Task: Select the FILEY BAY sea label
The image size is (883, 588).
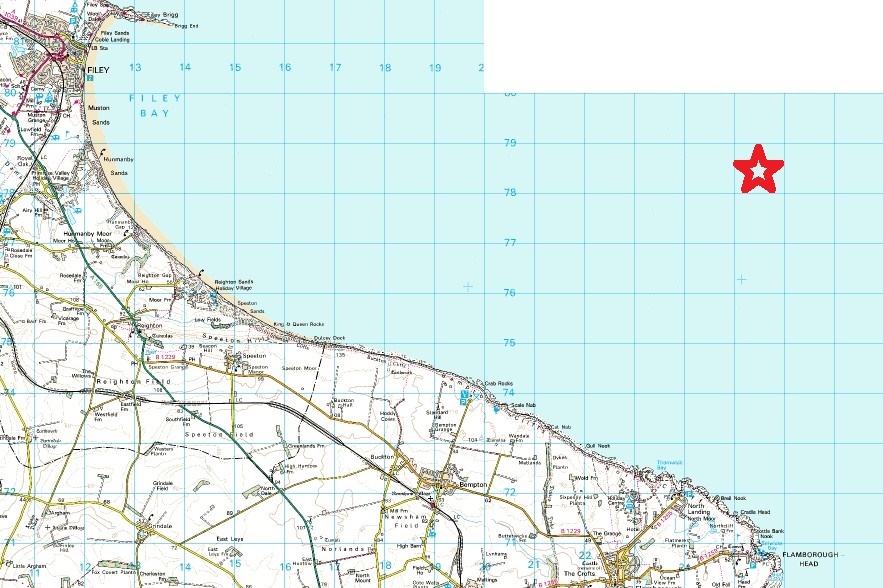Action: click(155, 105)
